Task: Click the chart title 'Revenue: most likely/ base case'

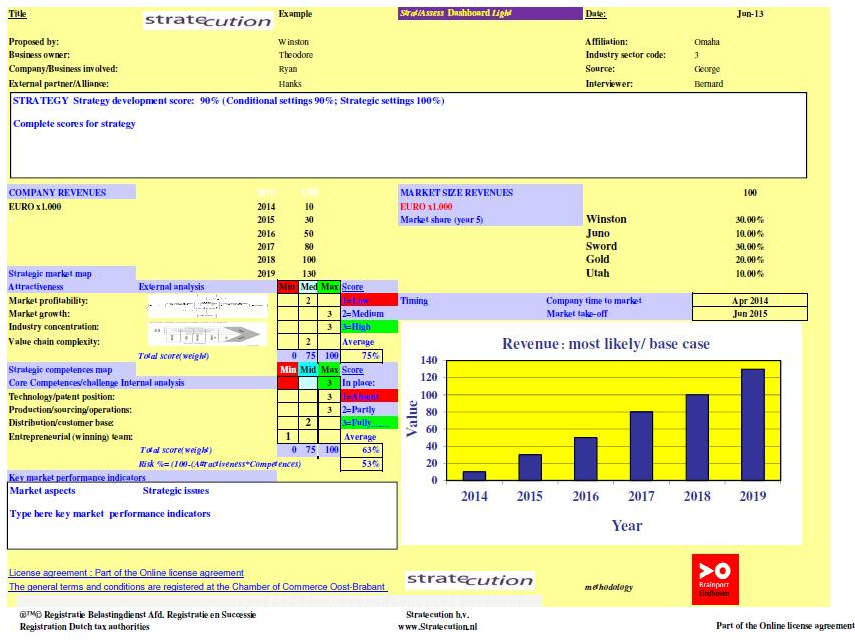Action: (605, 344)
